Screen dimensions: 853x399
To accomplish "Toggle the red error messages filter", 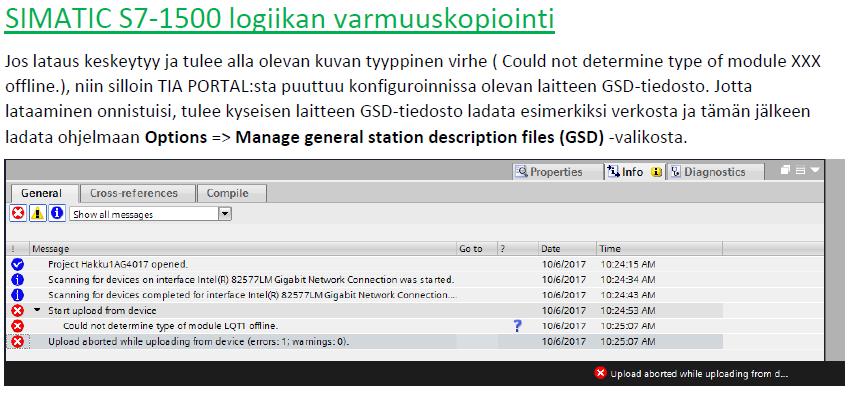I will [x=18, y=213].
